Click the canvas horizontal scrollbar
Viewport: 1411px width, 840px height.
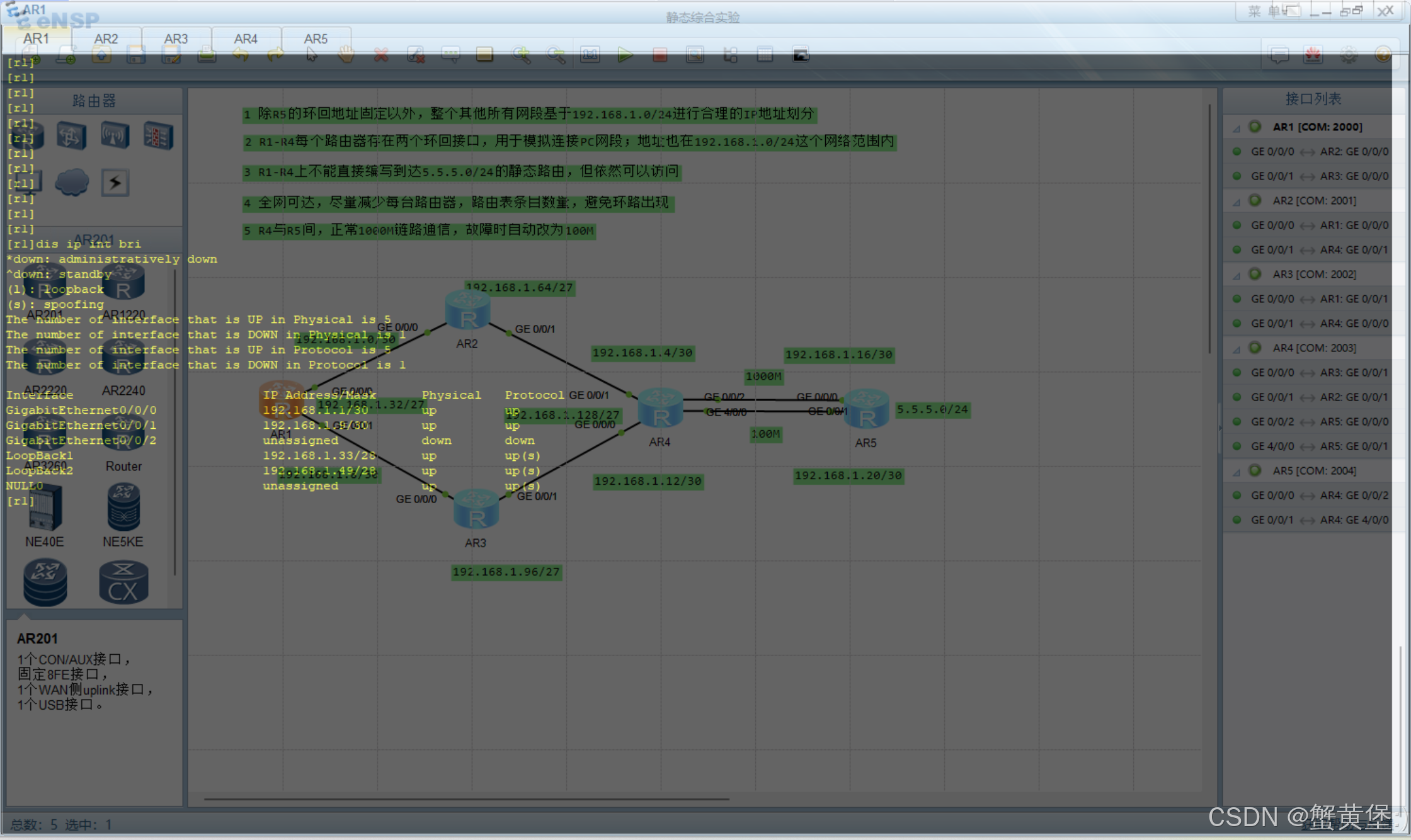click(x=466, y=799)
